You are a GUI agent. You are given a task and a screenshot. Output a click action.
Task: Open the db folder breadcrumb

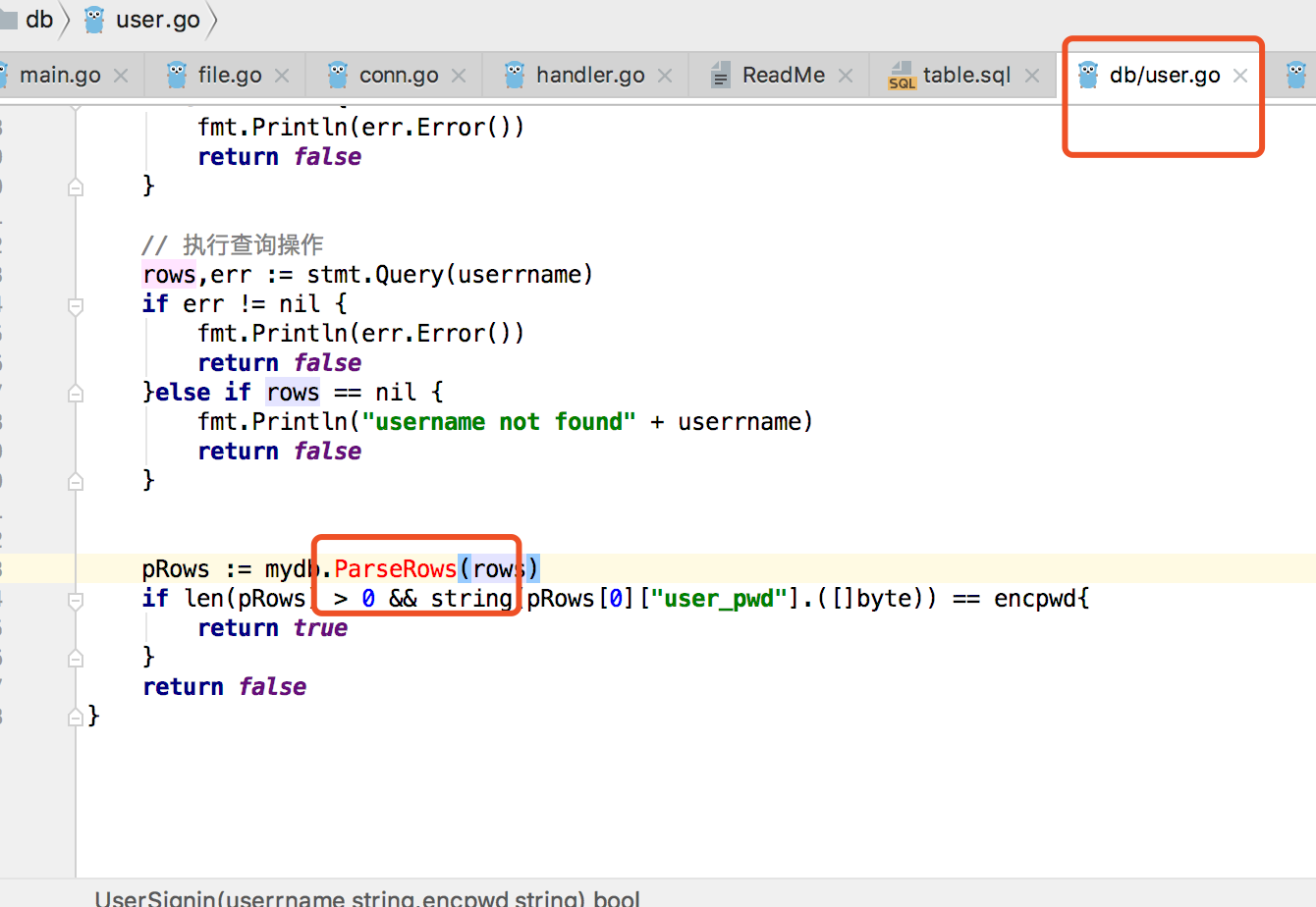[39, 20]
